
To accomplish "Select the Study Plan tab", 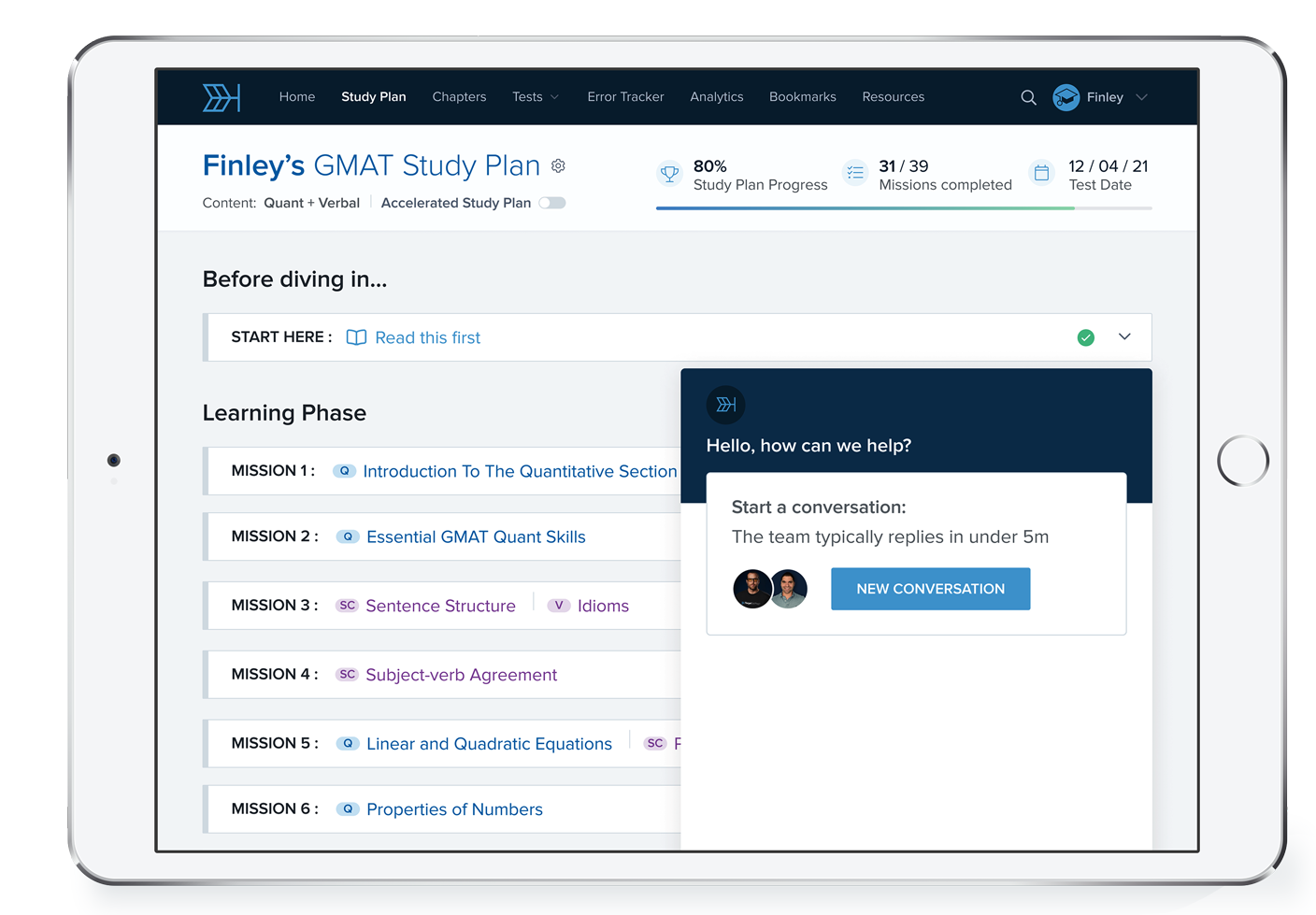I will pos(374,97).
